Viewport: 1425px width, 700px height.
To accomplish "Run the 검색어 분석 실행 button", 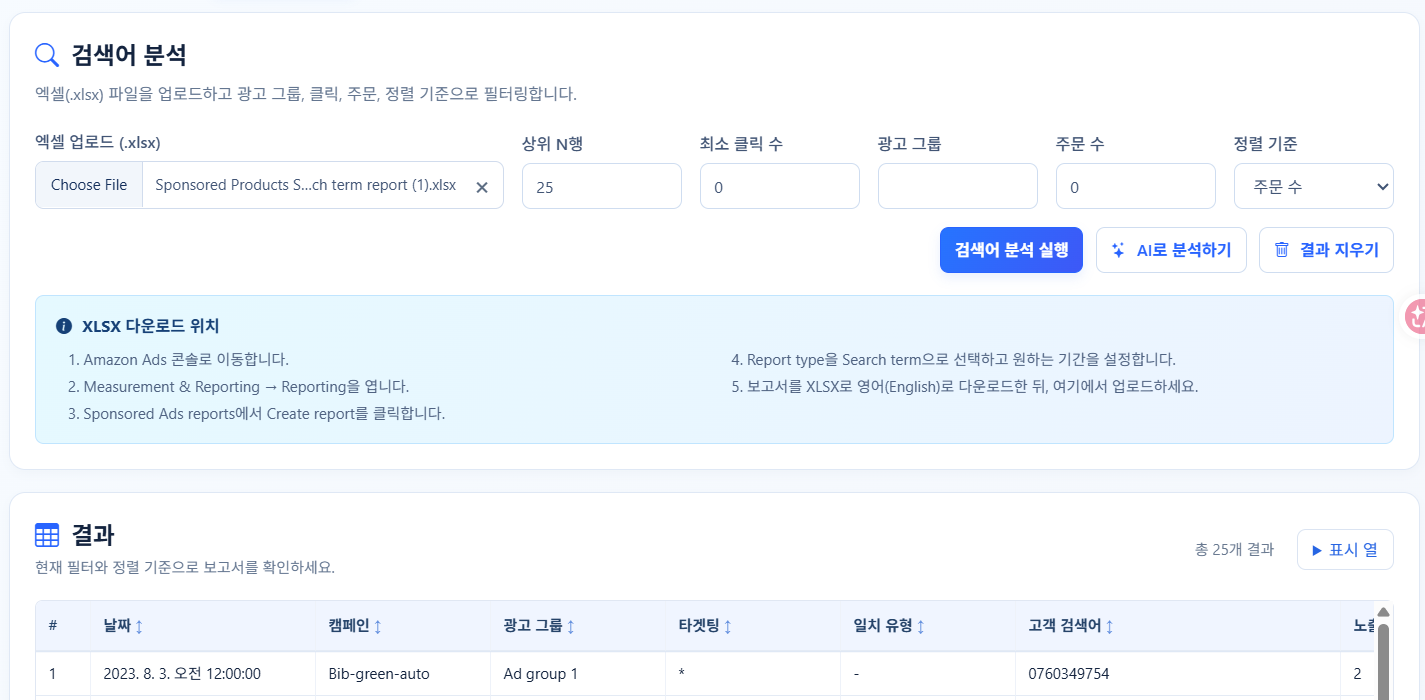I will click(1011, 250).
